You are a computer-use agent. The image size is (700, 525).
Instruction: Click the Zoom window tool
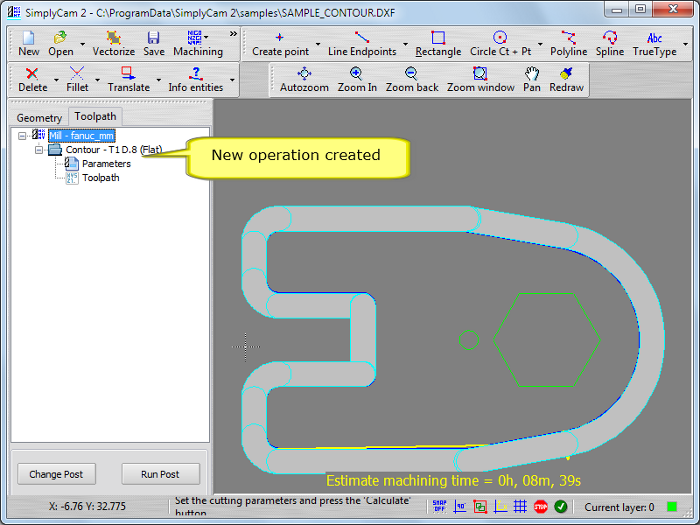click(480, 79)
